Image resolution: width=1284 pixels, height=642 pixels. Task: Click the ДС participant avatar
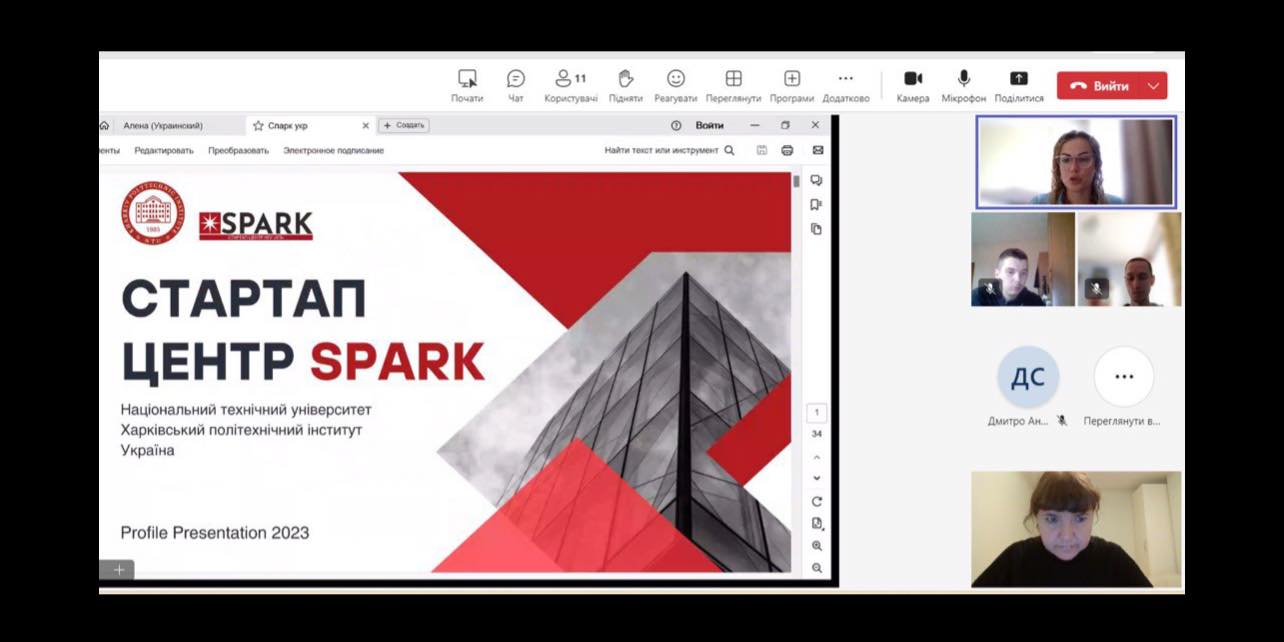tap(1027, 377)
